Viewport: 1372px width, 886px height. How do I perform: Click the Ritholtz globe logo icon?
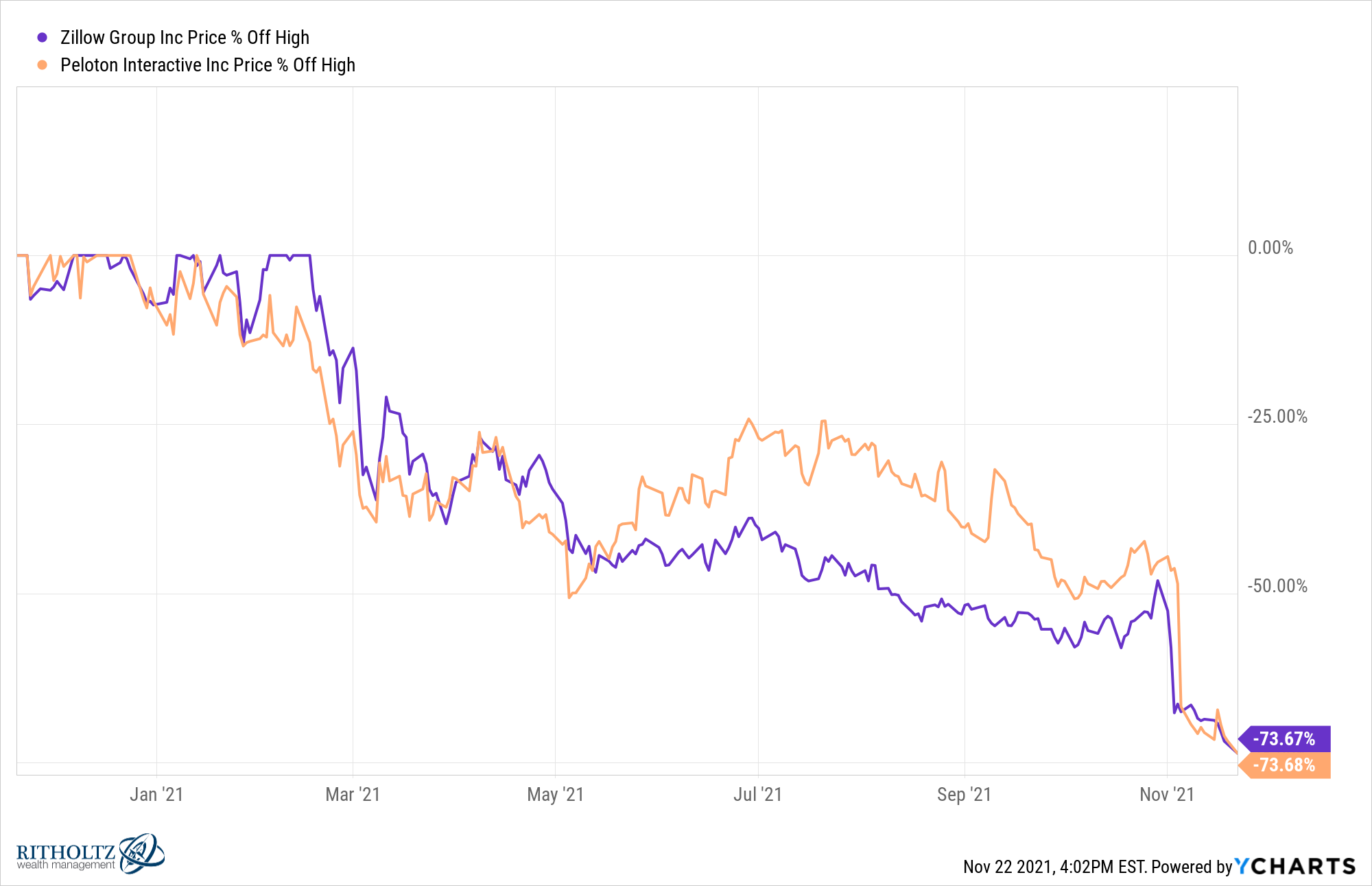[142, 853]
